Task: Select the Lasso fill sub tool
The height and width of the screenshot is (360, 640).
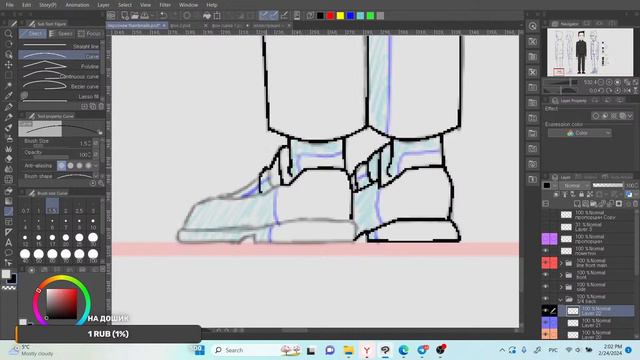Action: pyautogui.click(x=60, y=96)
